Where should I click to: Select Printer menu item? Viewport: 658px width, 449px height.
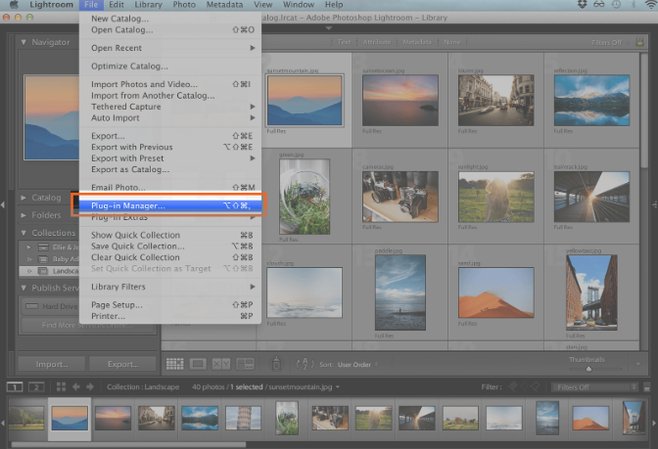tap(170, 316)
